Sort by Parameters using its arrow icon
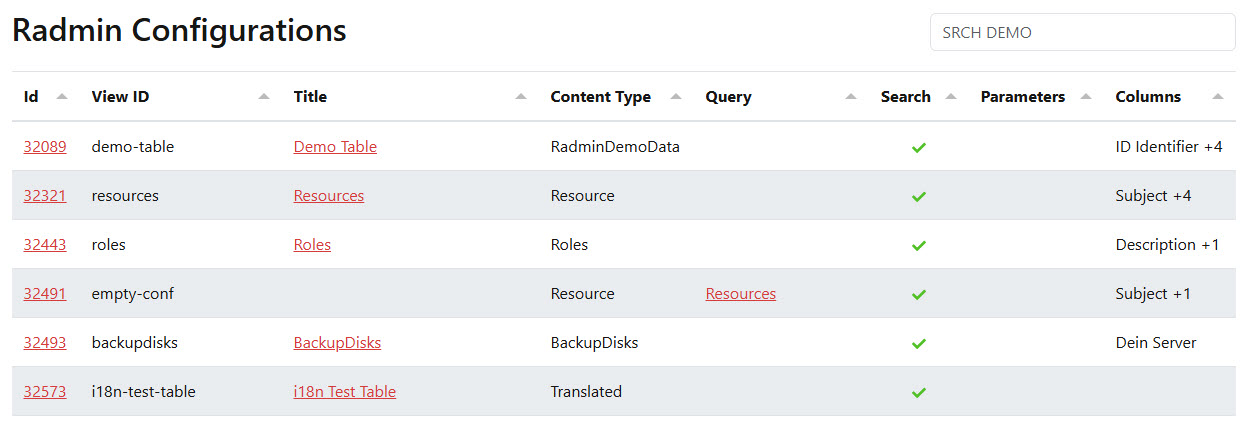The height and width of the screenshot is (422, 1246). point(1086,97)
